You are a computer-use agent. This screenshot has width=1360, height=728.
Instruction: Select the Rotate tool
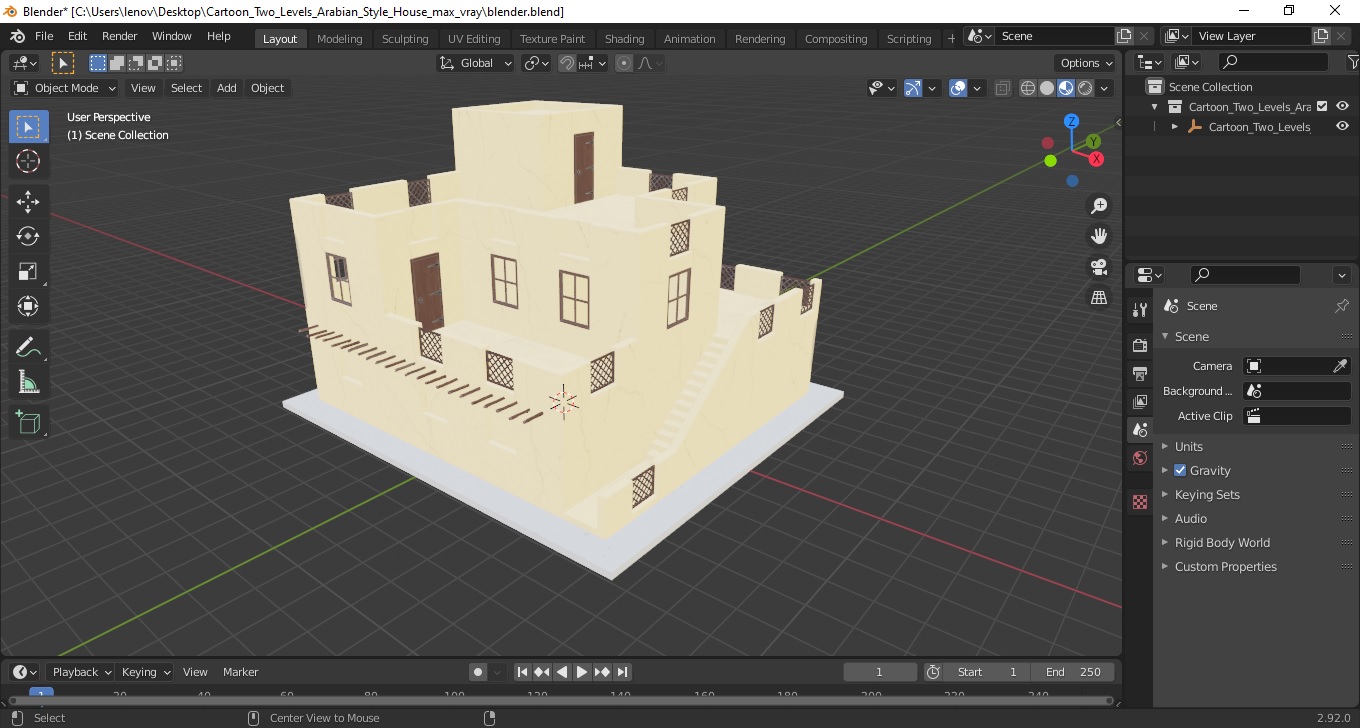point(28,237)
